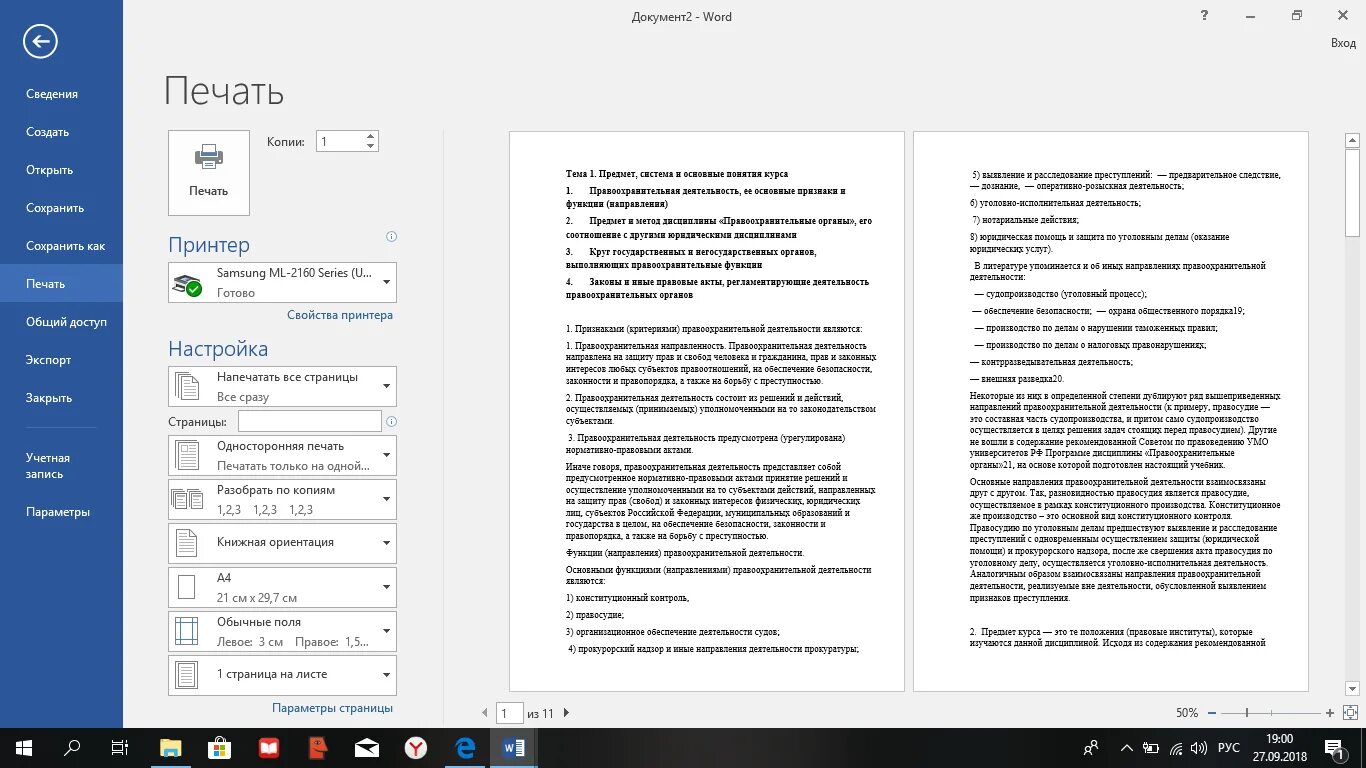Image resolution: width=1366 pixels, height=768 pixels.
Task: Open Microsoft Store from taskbar
Action: click(220, 747)
